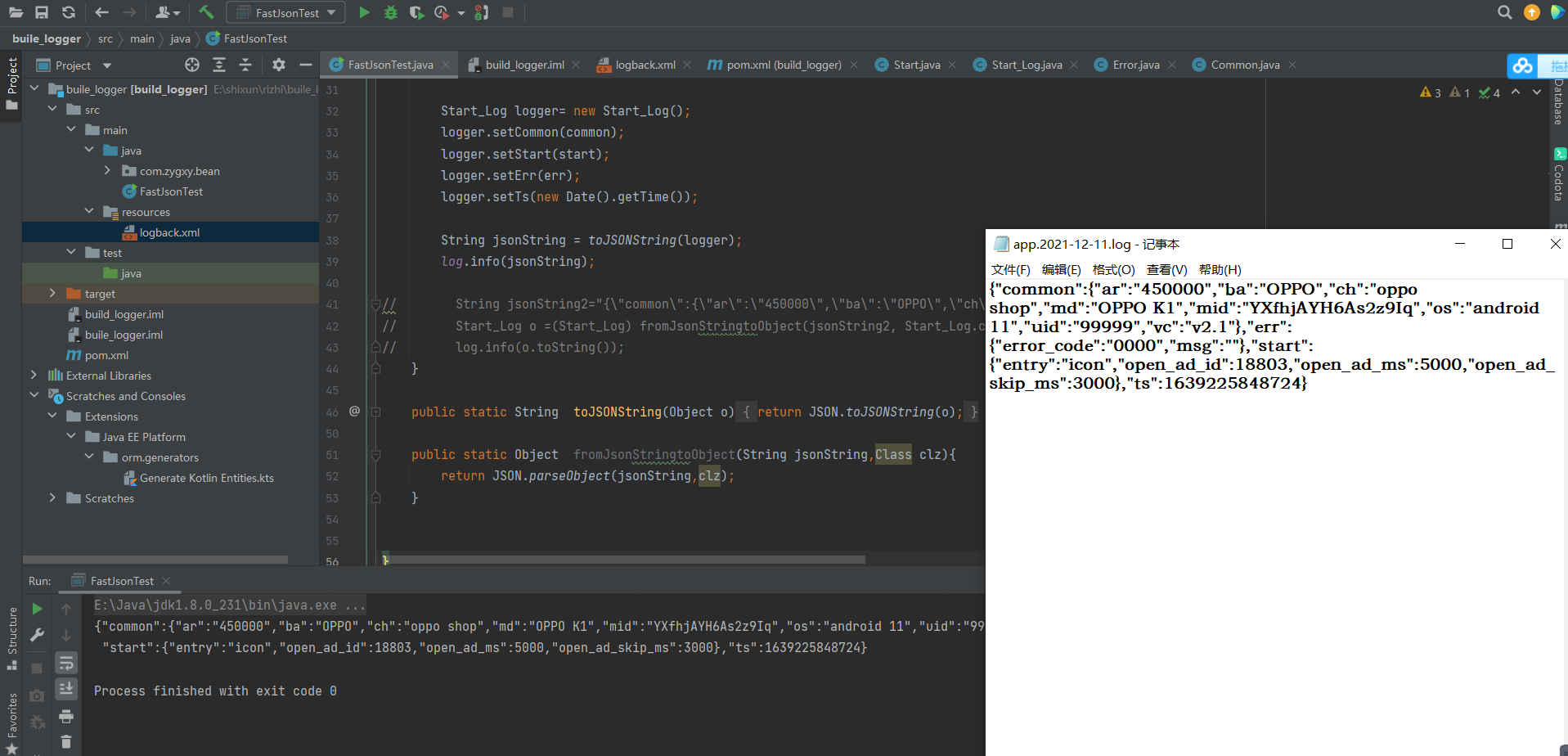This screenshot has width=1568, height=756.
Task: Open the Project view type dropdown
Action: coord(107,65)
